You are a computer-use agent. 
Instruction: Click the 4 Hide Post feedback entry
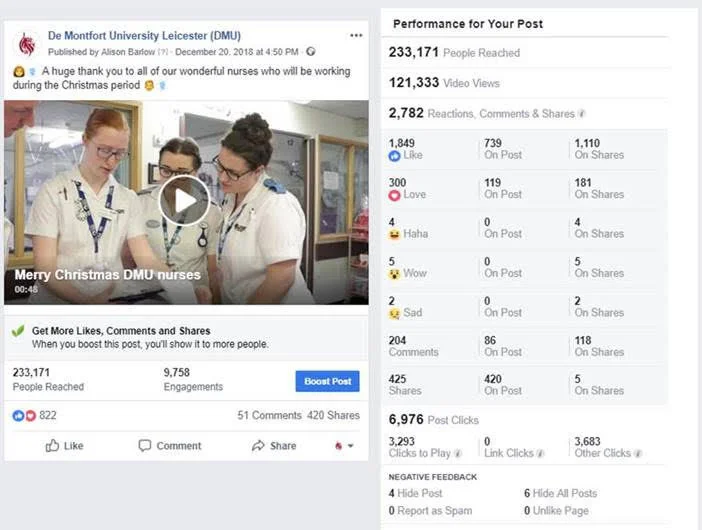415,493
